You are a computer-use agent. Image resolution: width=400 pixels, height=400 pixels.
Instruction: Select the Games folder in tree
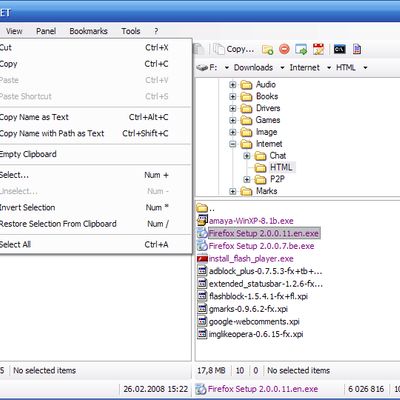(x=268, y=120)
